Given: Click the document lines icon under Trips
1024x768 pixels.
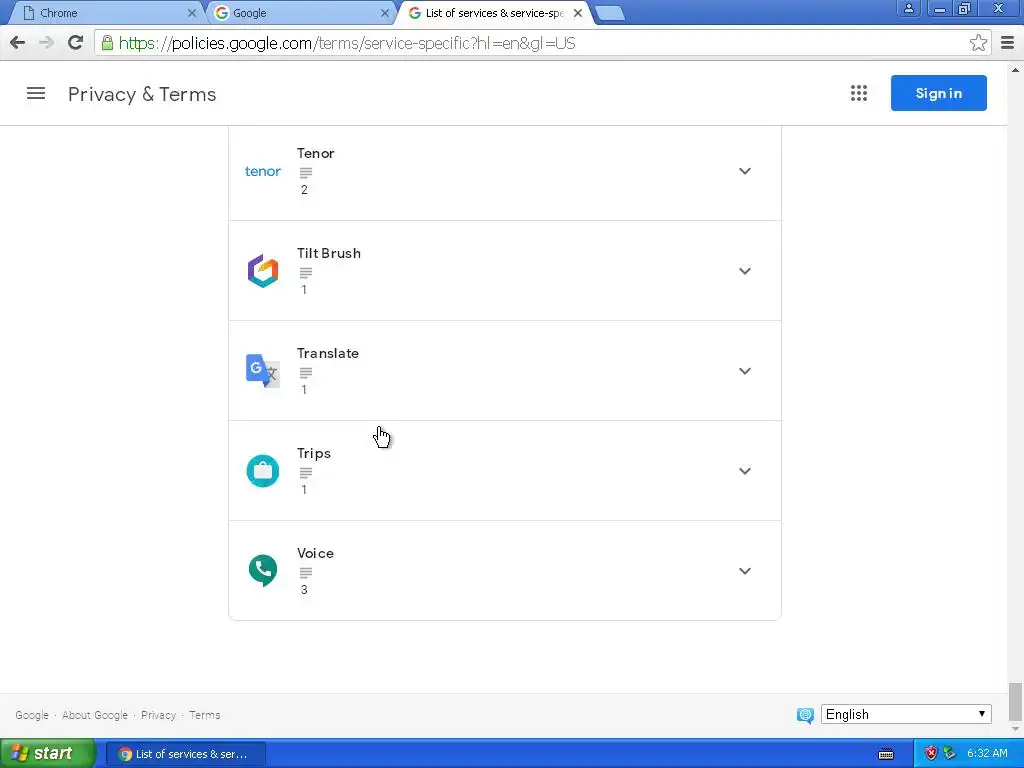Looking at the screenshot, I should pyautogui.click(x=306, y=472).
